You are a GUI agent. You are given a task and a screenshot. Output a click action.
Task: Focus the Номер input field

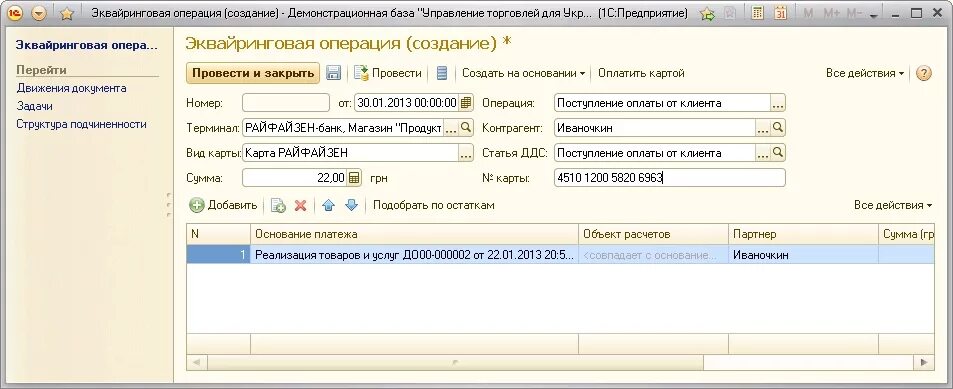pos(286,103)
